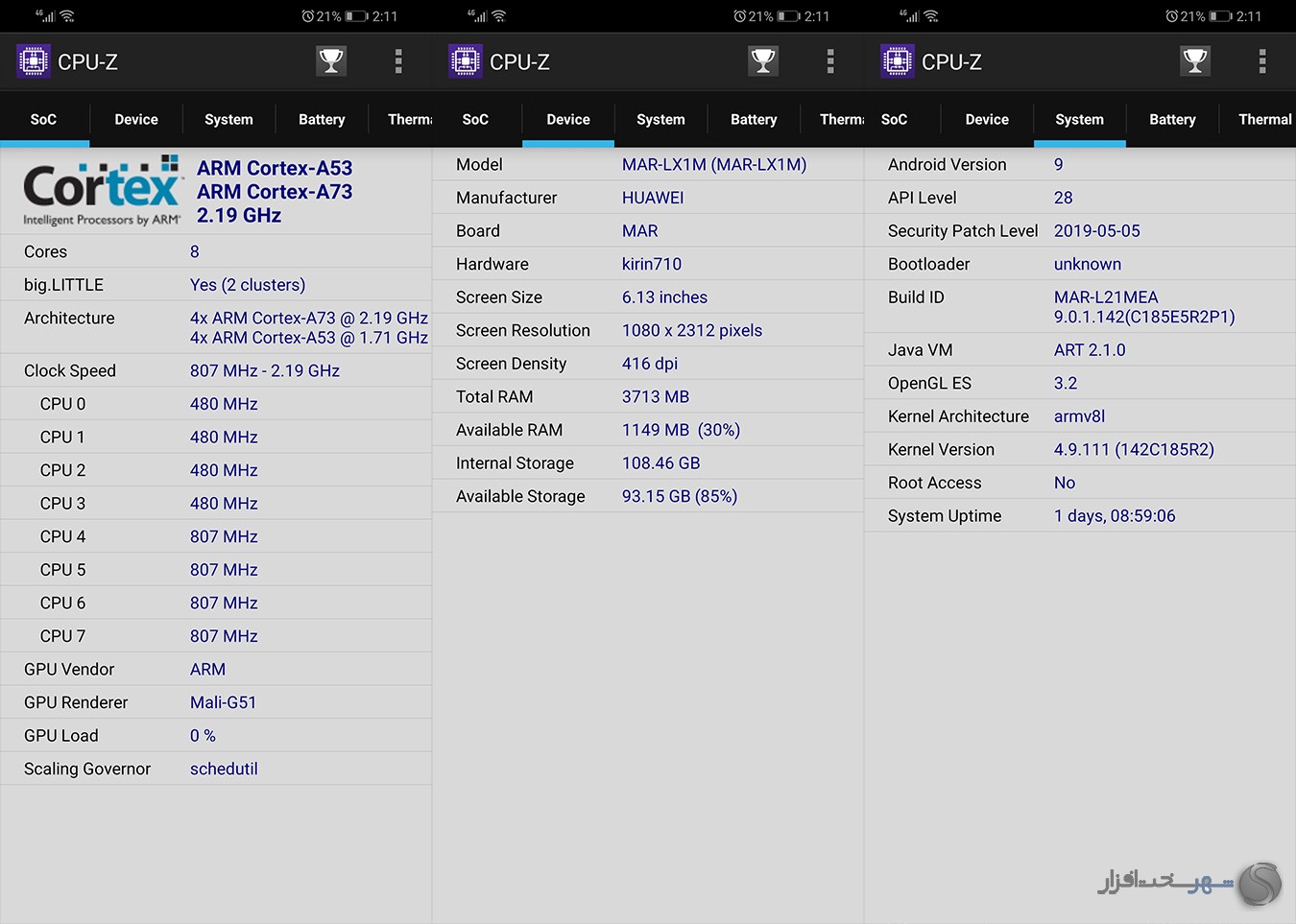Tap Java VM value 'ART 2.1.0'
Screen dimensions: 1296x924
click(x=1090, y=350)
